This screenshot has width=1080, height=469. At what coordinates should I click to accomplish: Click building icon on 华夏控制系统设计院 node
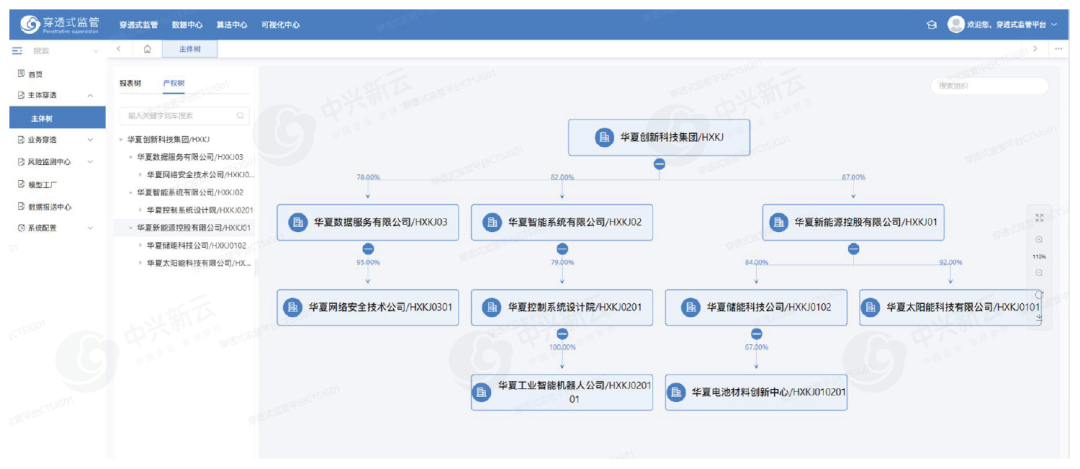coord(492,307)
